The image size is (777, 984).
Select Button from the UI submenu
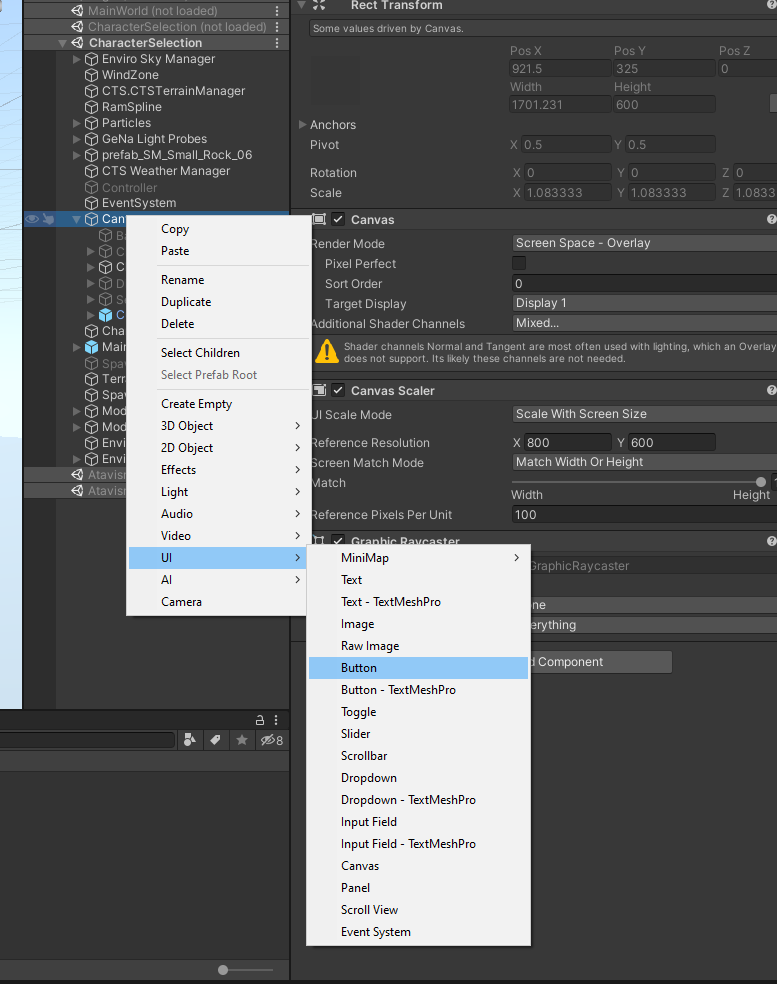click(359, 668)
